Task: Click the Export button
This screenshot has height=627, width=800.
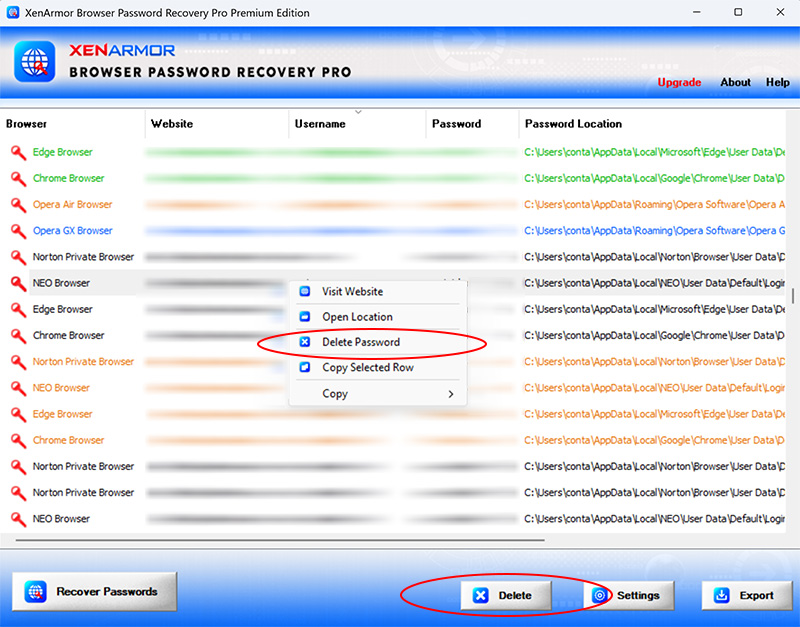Action: pyautogui.click(x=746, y=595)
